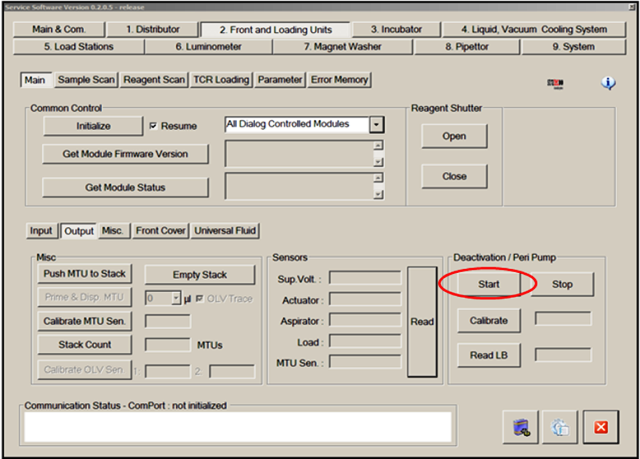
Task: Switch to the 3. Incubator tab
Action: 395,30
